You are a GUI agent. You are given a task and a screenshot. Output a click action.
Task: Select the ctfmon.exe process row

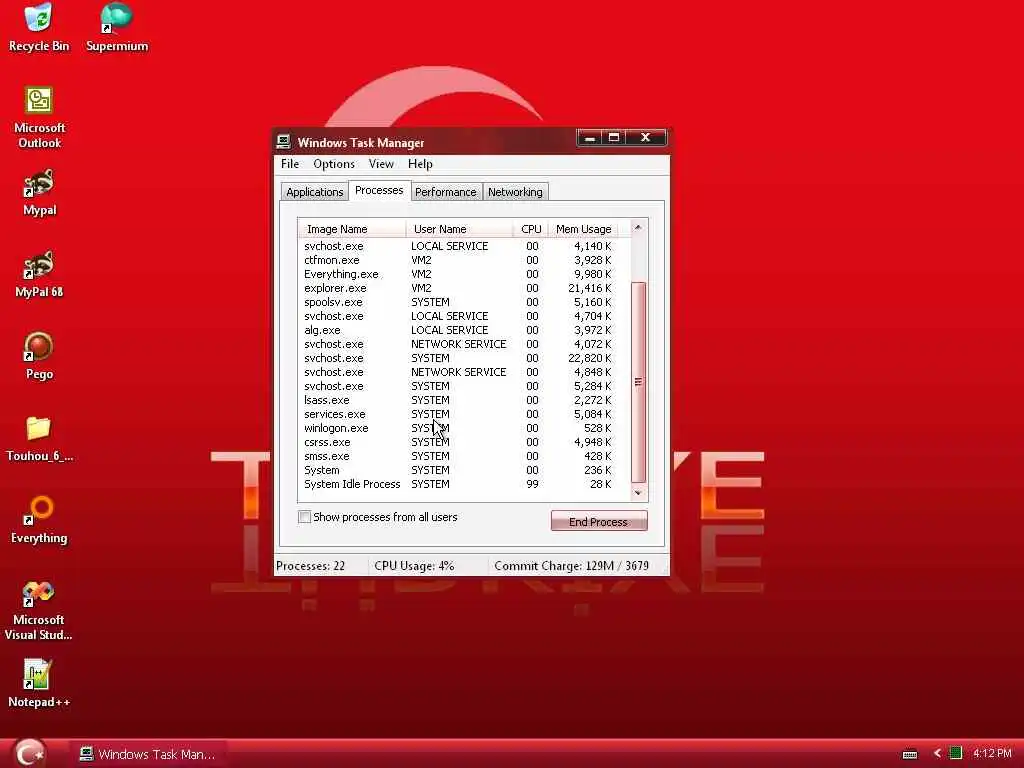(x=458, y=260)
